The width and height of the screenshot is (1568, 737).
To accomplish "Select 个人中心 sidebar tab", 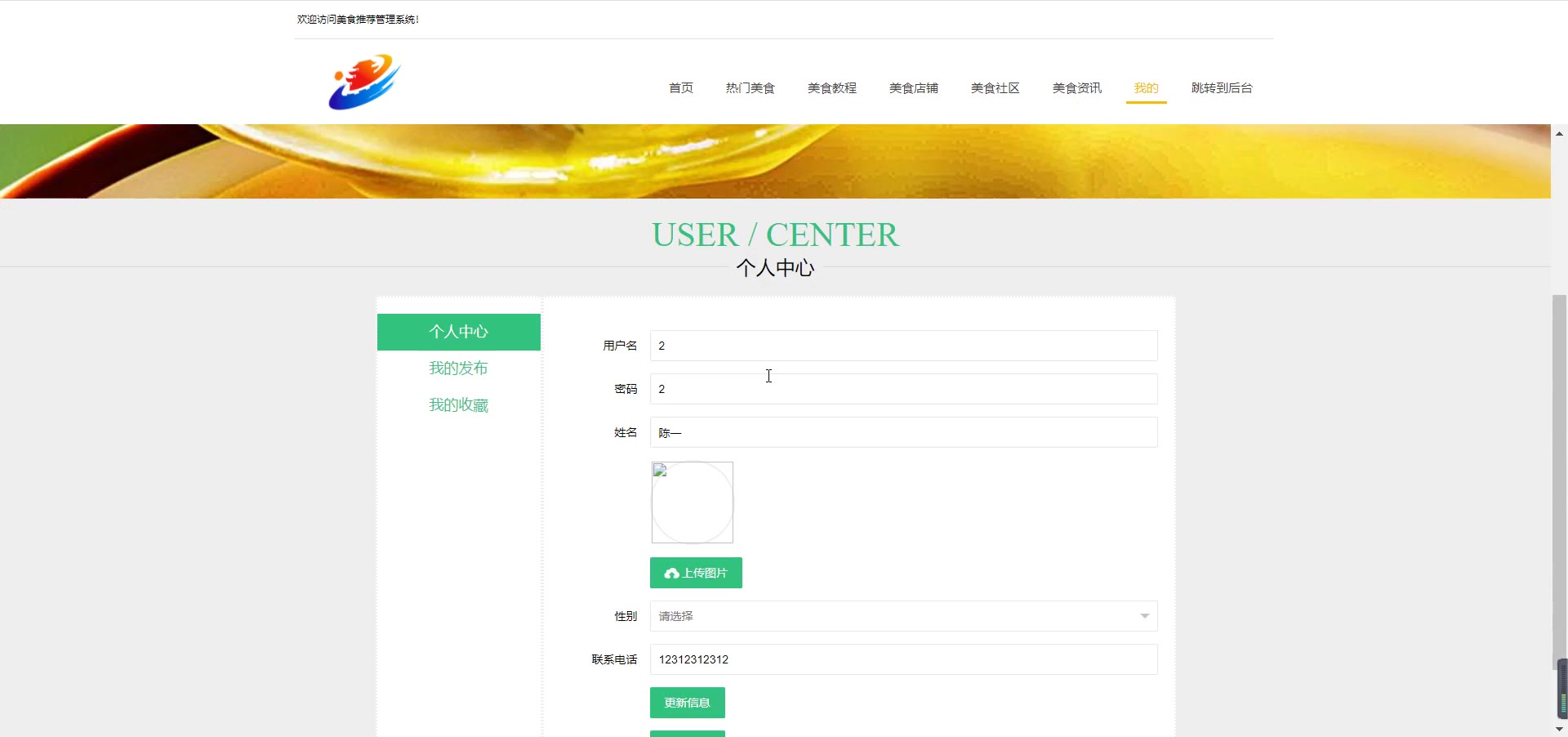I will 459,332.
